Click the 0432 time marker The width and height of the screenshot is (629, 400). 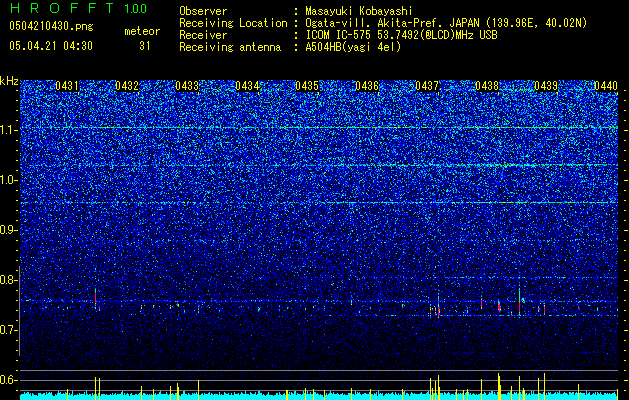(x=127, y=86)
